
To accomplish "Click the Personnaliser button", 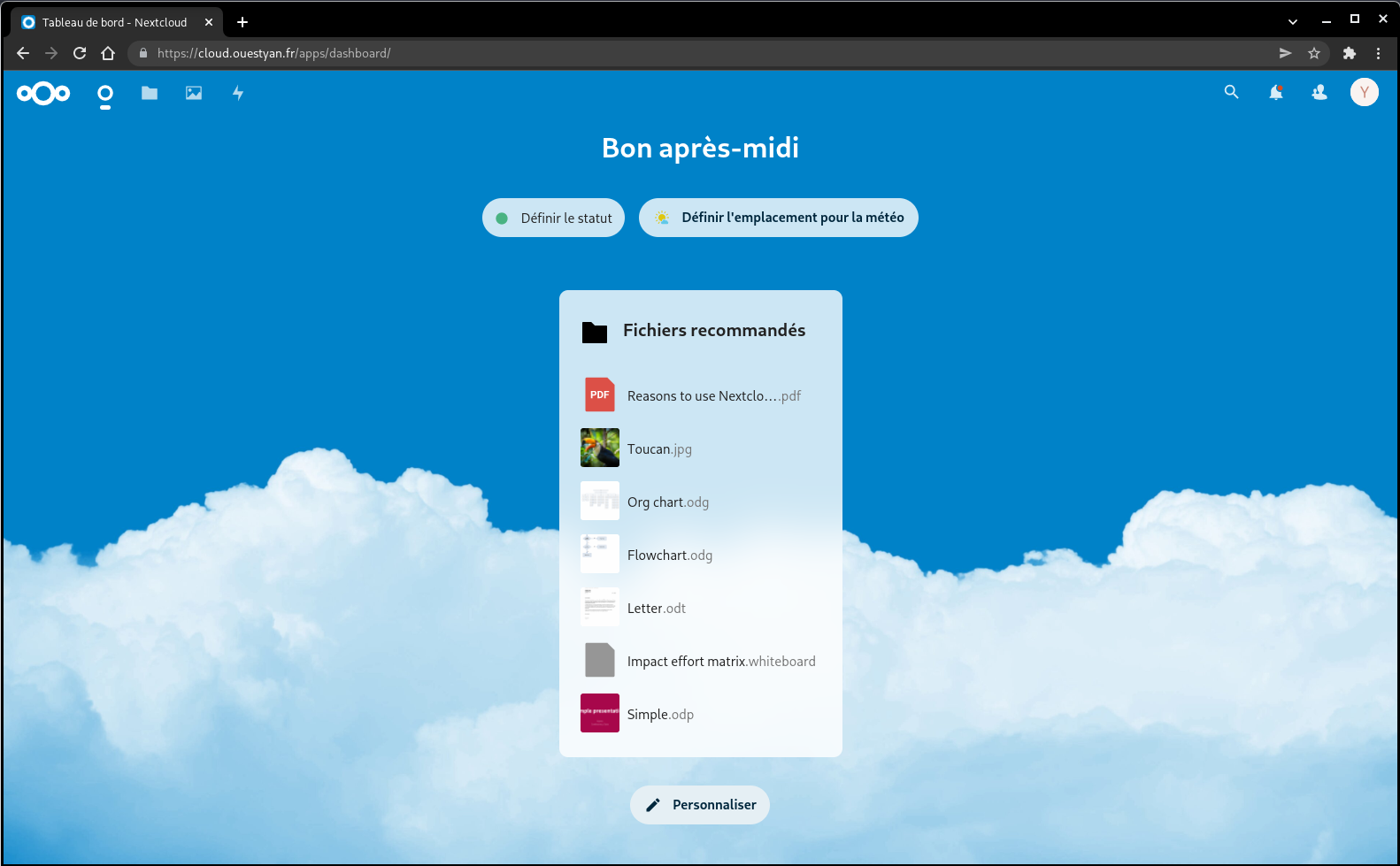I will click(x=699, y=805).
